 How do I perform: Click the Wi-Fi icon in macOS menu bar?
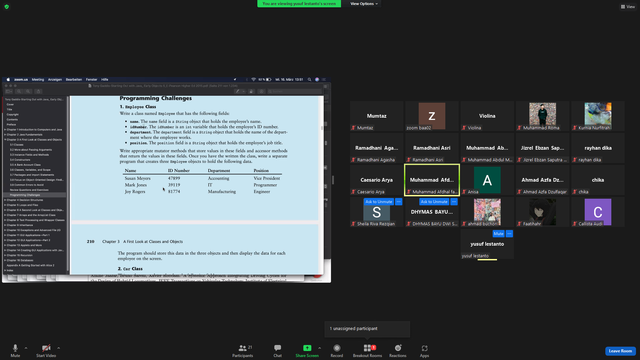click(x=253, y=80)
